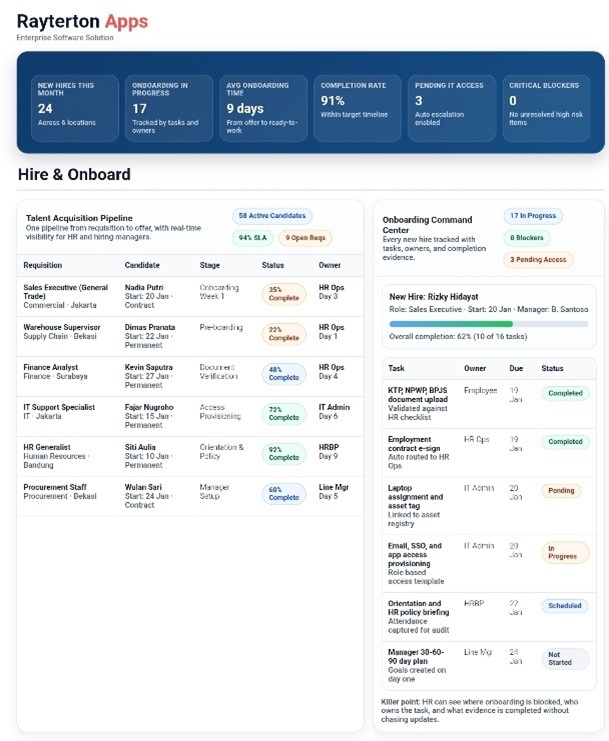Click the Access Provisioning stage
609x741 pixels.
[220, 412]
